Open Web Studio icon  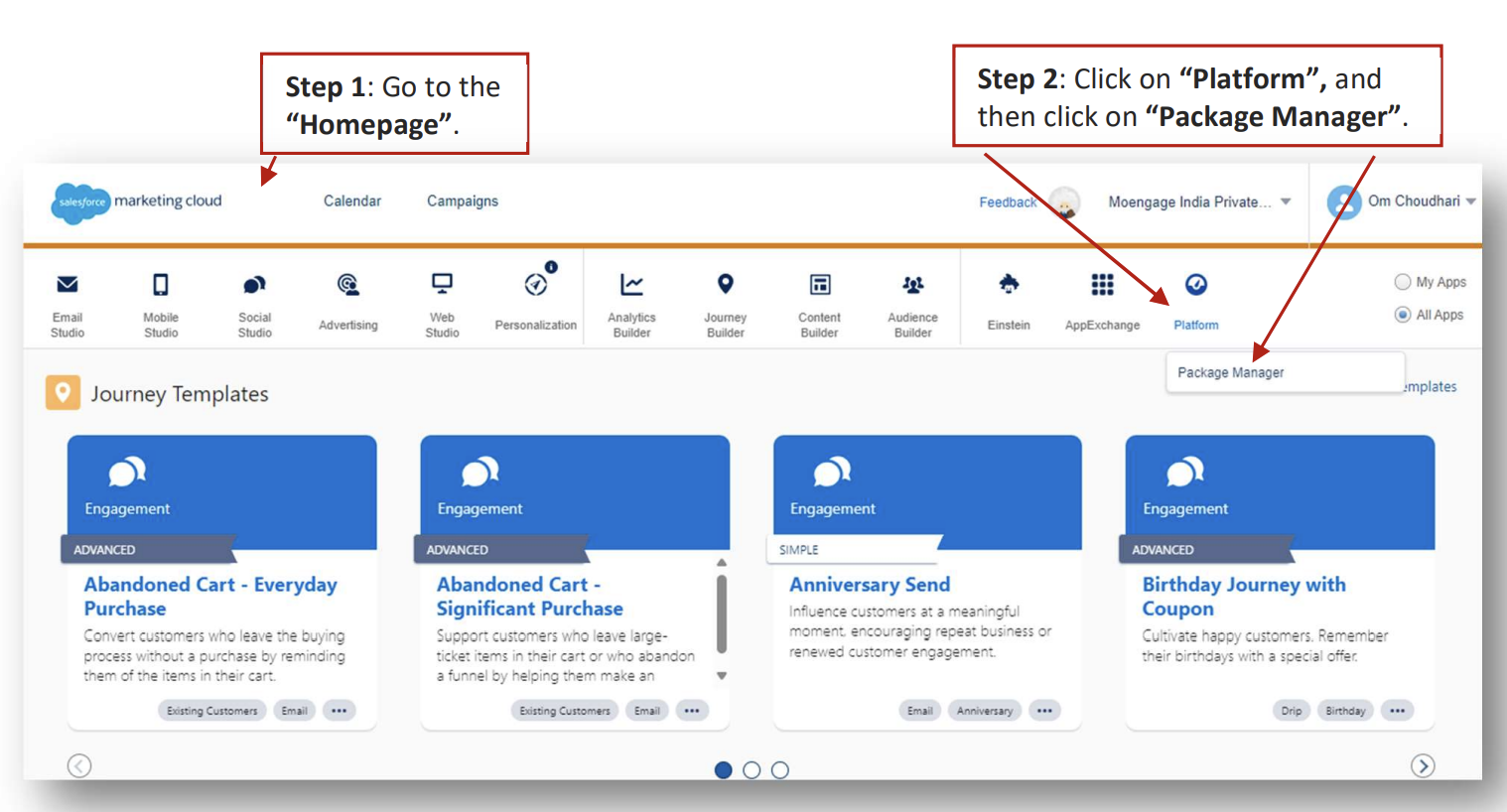click(x=442, y=284)
